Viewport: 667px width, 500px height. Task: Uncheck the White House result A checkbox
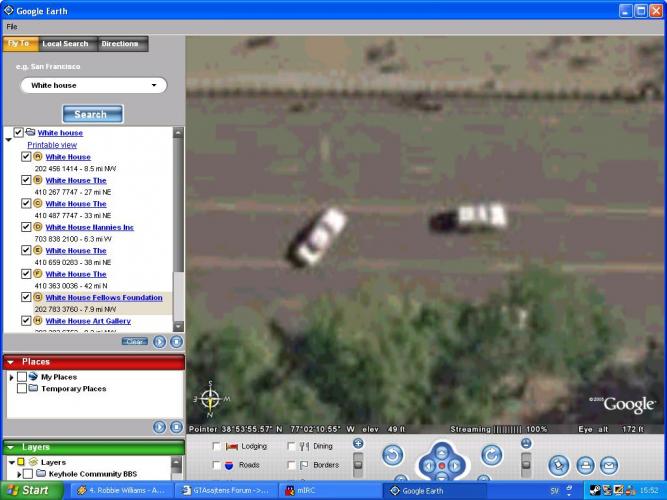[x=26, y=157]
